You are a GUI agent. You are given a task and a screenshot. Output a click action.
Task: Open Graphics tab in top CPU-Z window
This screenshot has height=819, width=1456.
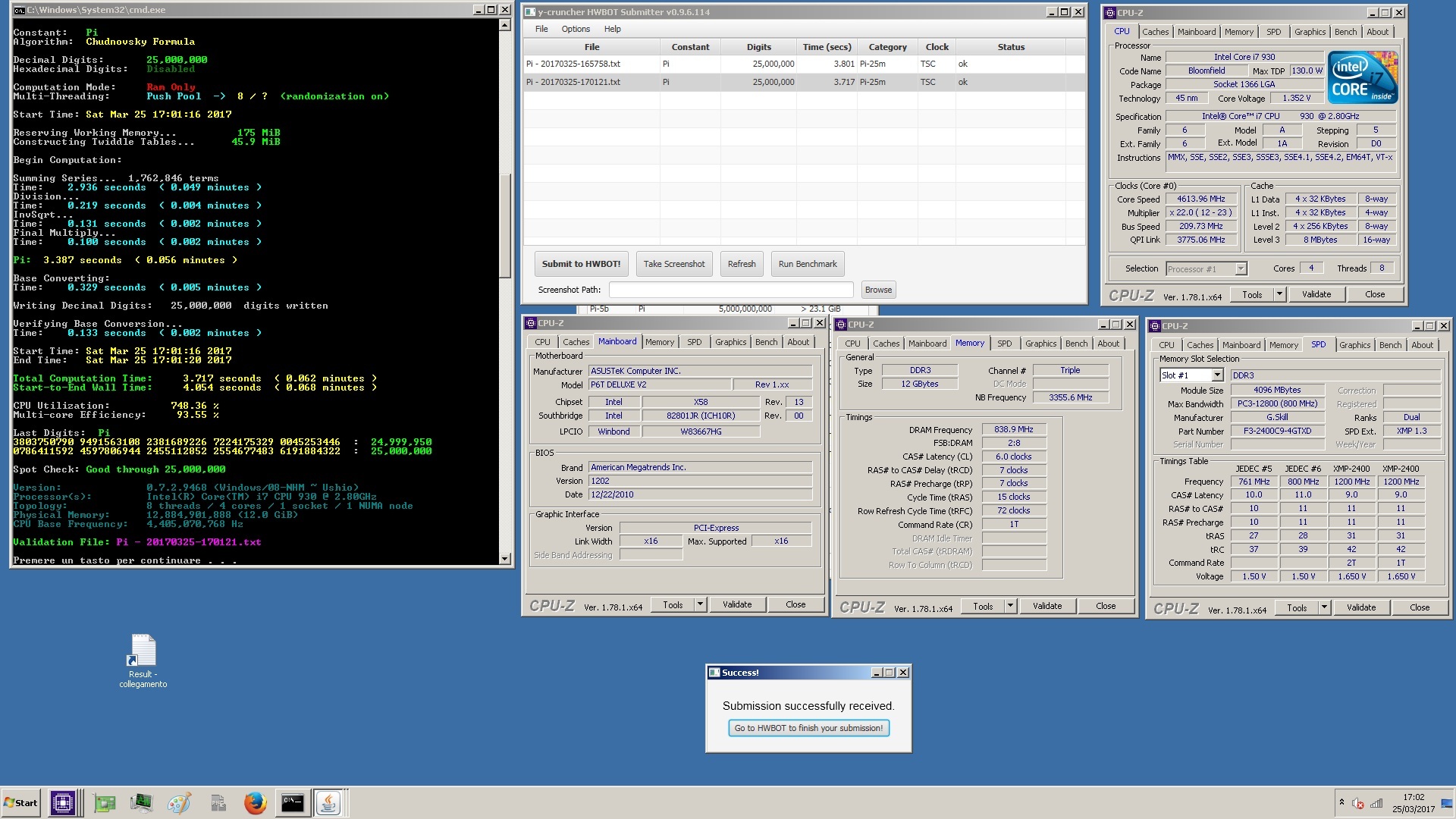(1310, 32)
